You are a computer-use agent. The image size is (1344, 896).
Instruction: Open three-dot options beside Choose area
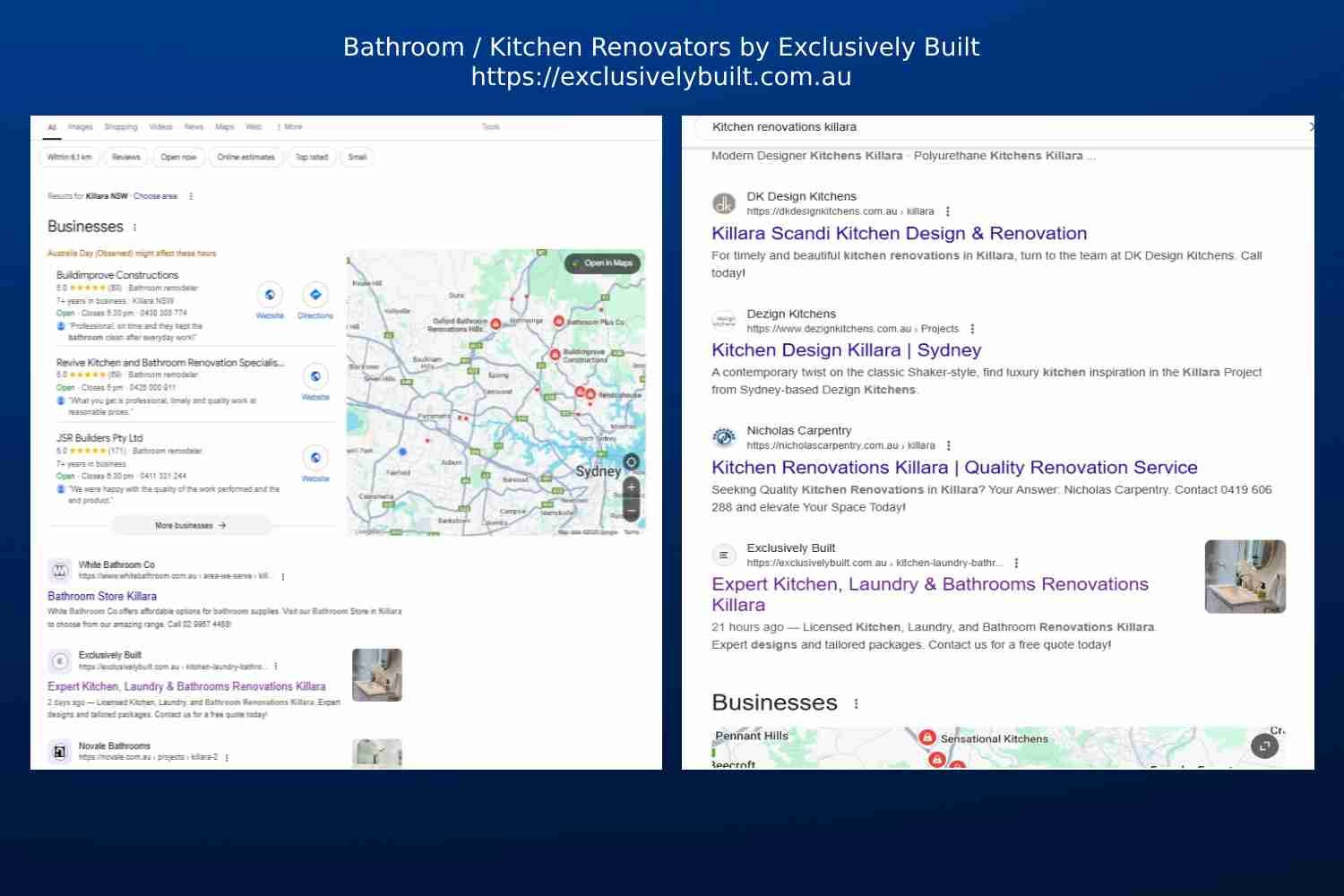coord(191,196)
